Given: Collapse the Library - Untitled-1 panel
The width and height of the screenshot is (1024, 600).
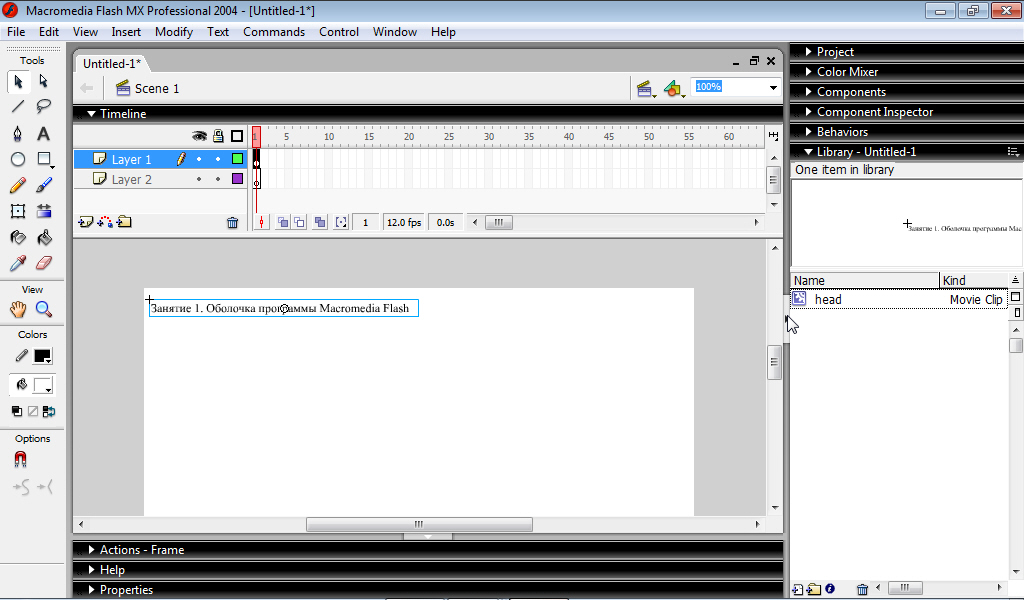Looking at the screenshot, I should click(x=808, y=152).
